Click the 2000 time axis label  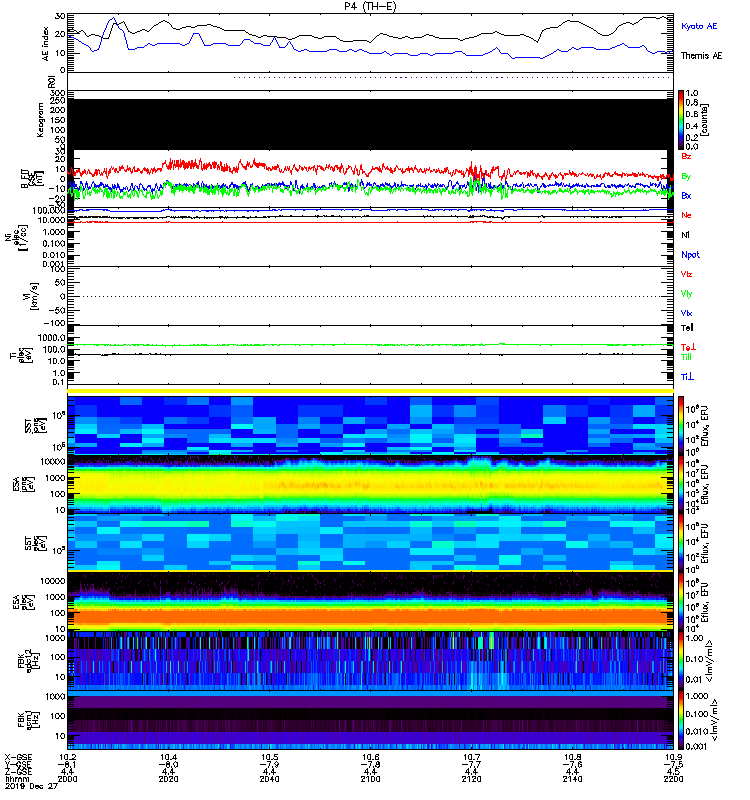[67, 779]
